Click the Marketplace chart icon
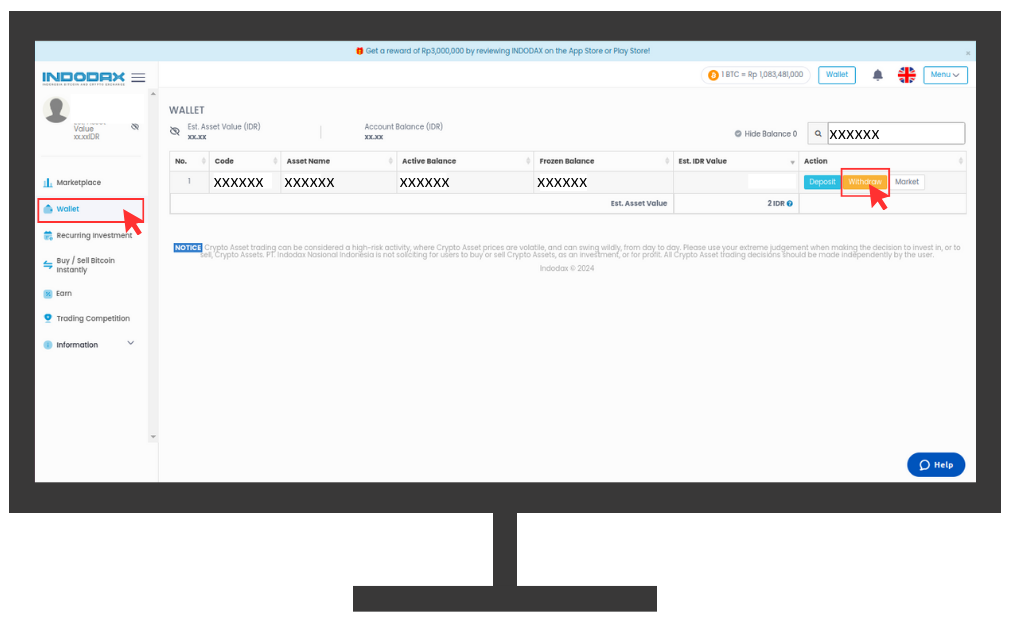 48,183
